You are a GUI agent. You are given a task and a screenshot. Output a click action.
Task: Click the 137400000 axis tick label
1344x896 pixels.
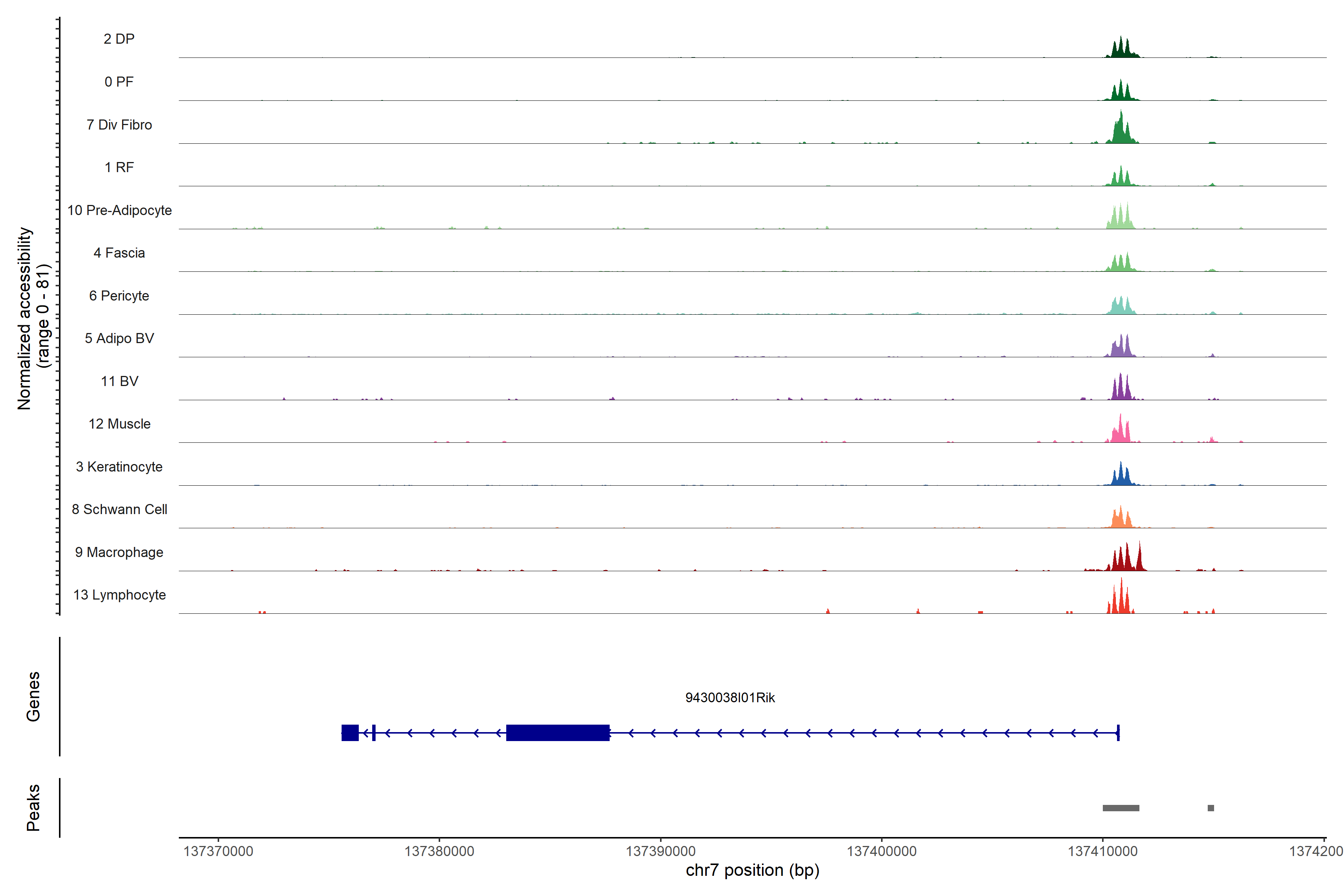[x=881, y=852]
